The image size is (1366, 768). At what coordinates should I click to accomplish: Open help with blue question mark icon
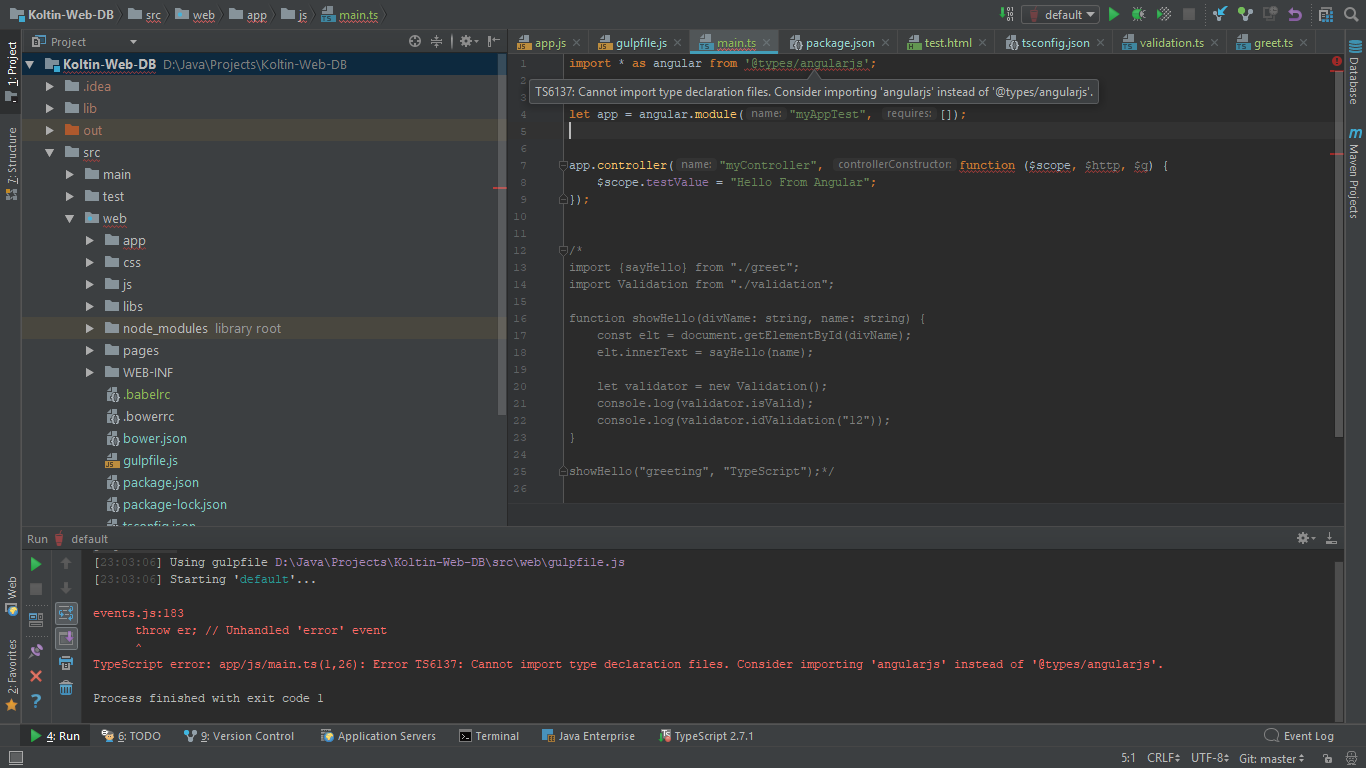click(x=36, y=701)
